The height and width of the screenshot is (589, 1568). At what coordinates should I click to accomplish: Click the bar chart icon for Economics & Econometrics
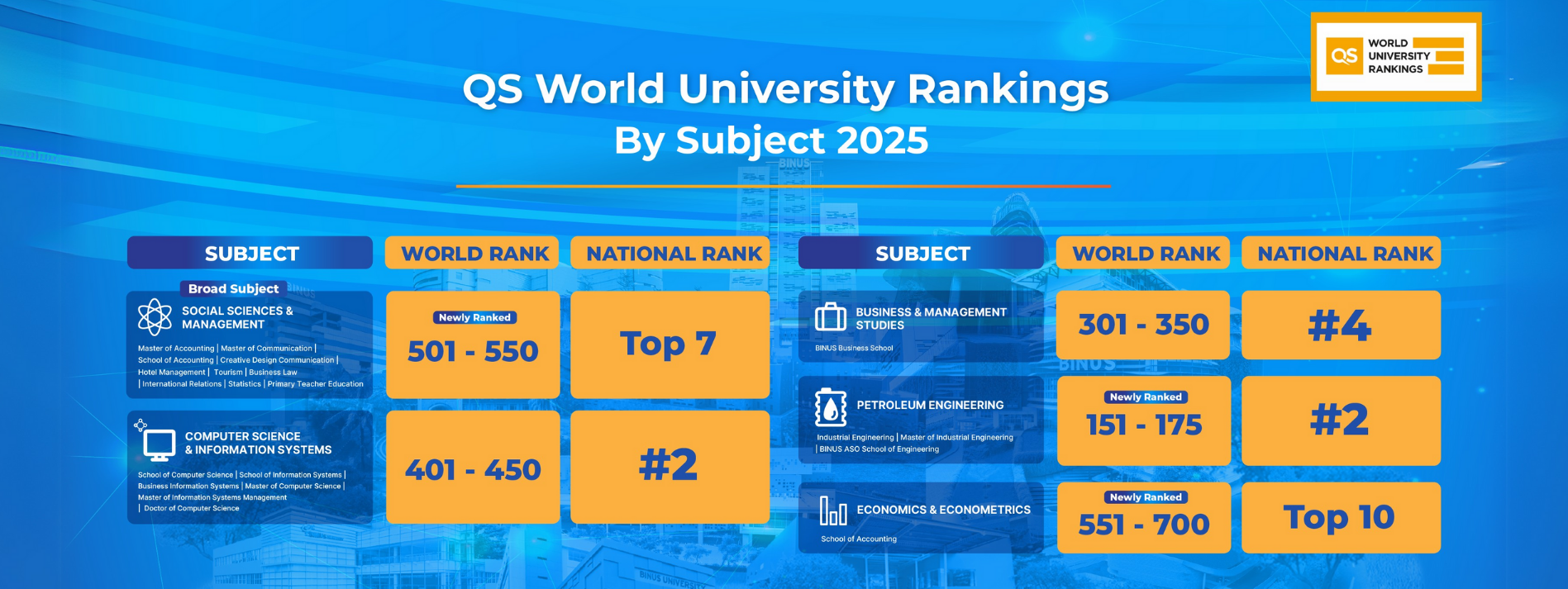tap(832, 511)
